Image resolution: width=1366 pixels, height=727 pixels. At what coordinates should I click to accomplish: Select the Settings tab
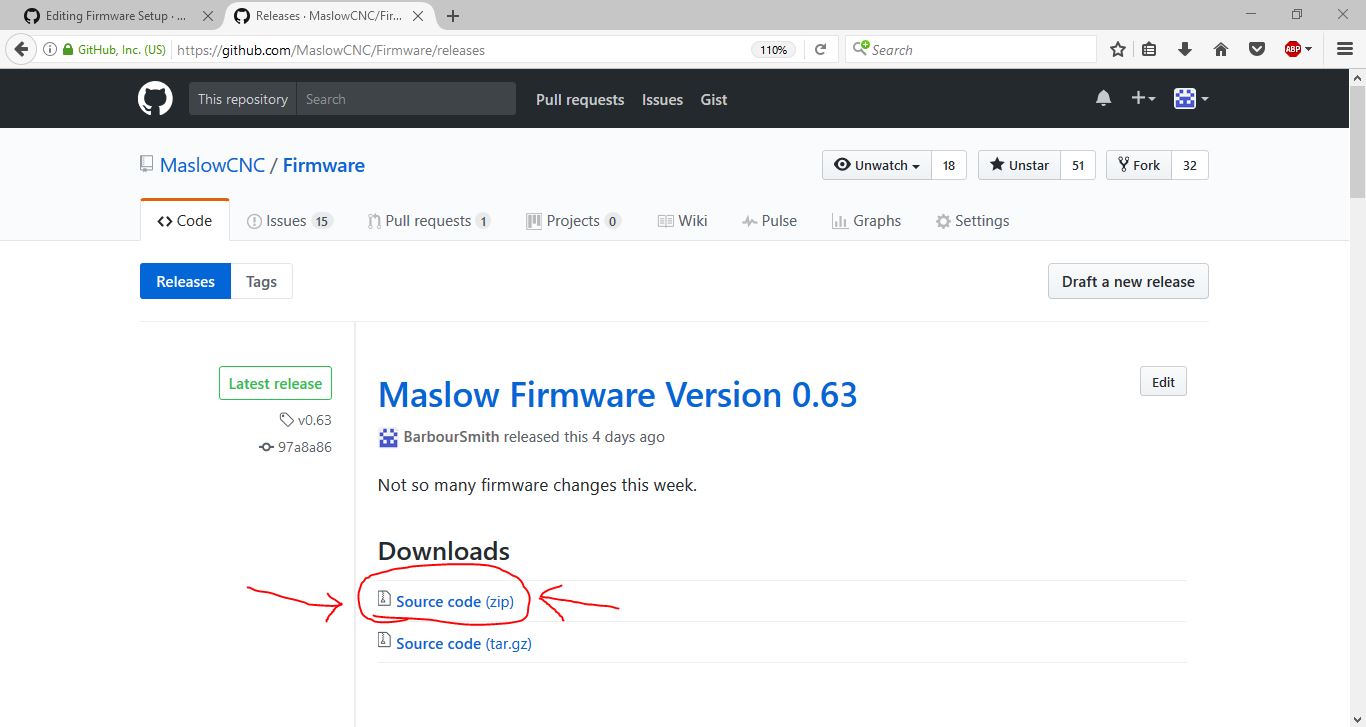click(x=972, y=221)
